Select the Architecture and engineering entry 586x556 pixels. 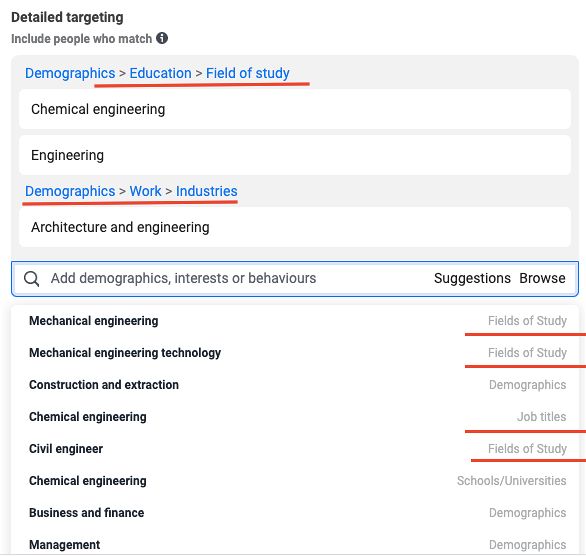[x=294, y=227]
